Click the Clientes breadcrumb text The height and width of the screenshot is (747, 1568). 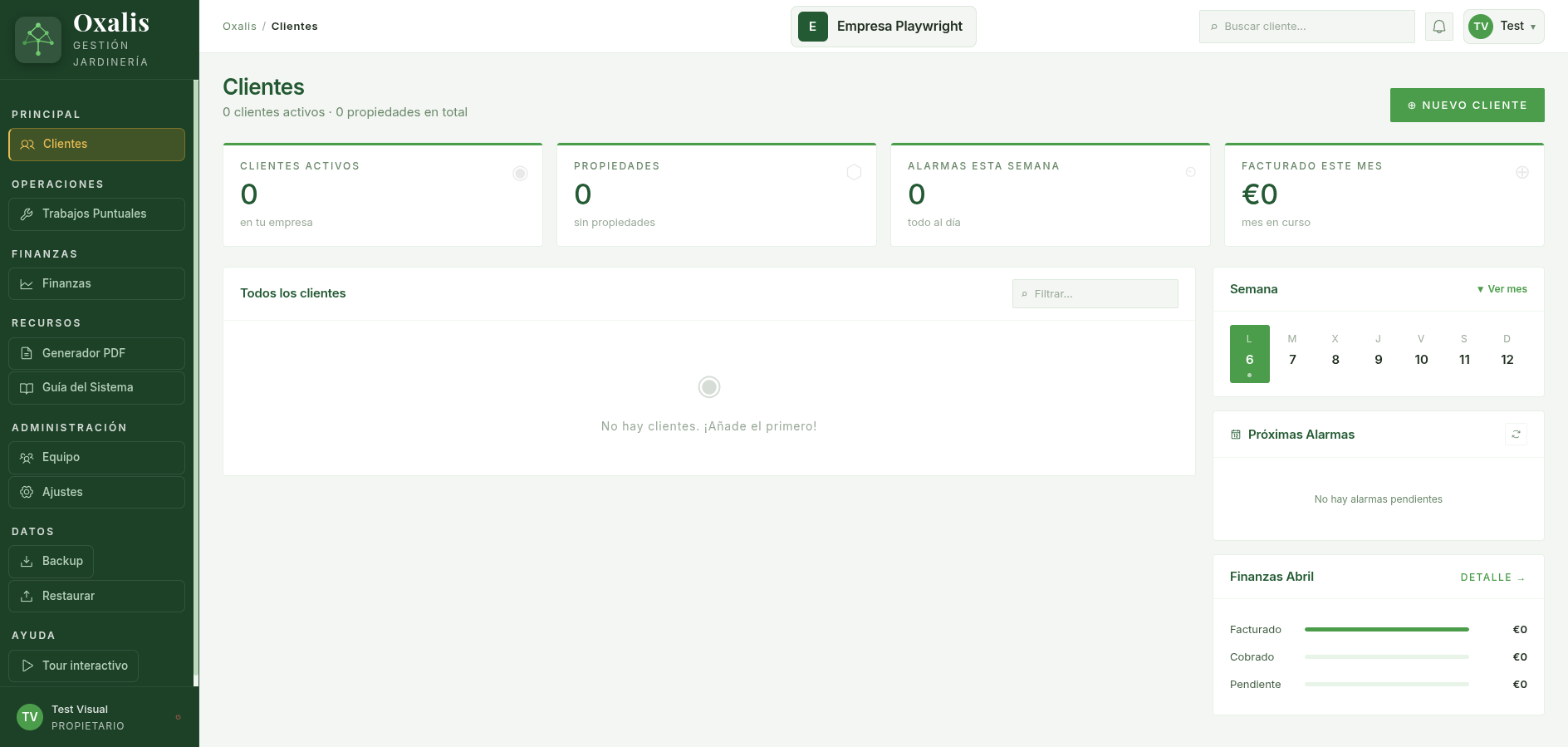click(x=295, y=27)
